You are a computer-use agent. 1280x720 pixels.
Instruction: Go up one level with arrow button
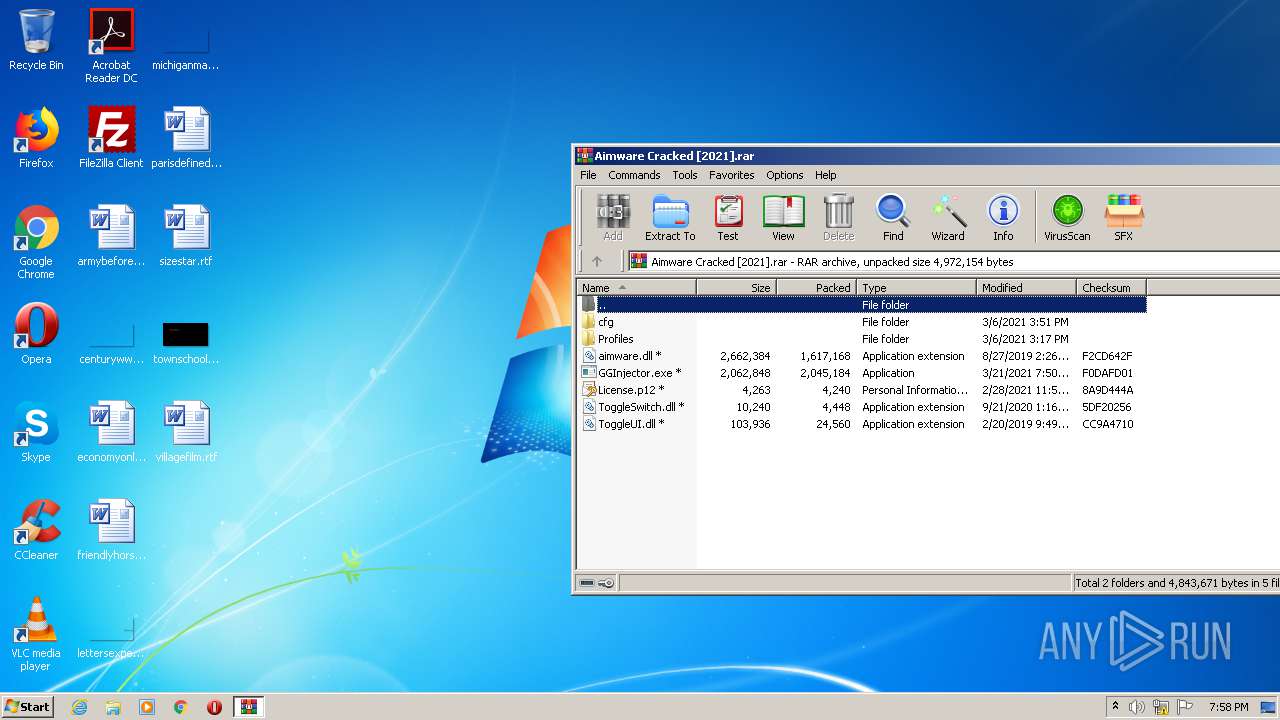tap(597, 262)
